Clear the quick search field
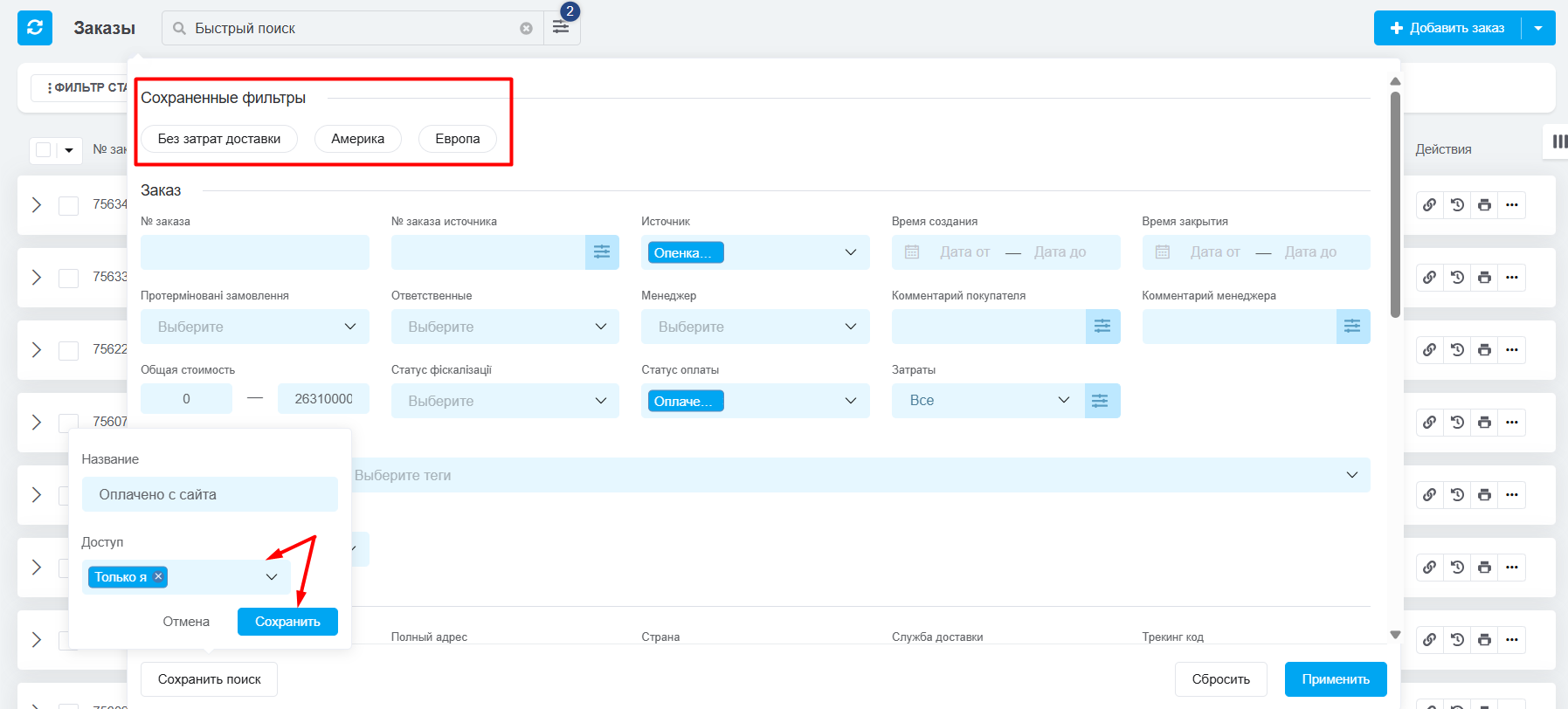 click(526, 29)
